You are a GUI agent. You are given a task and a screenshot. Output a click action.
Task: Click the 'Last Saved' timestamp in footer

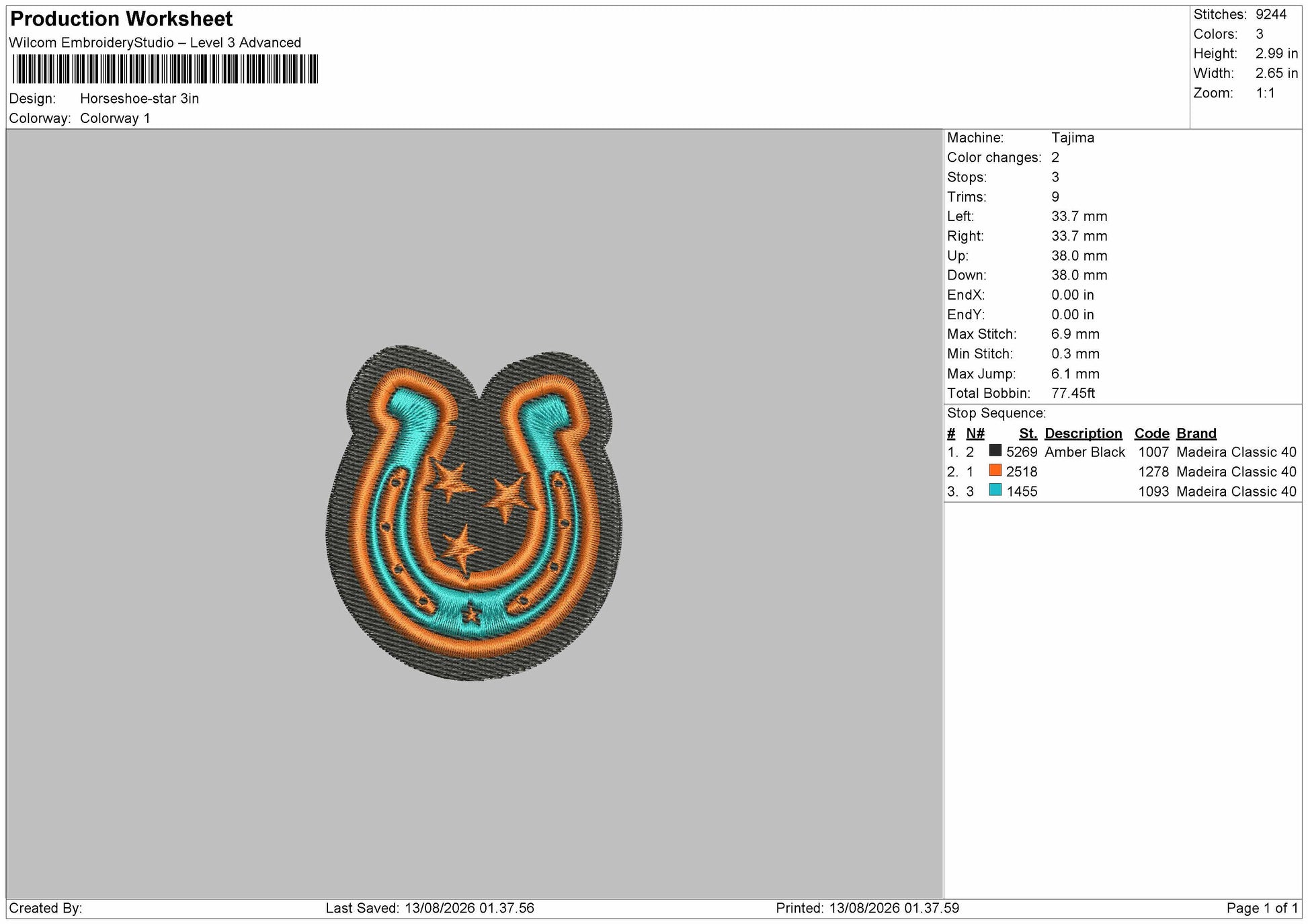tap(430, 909)
